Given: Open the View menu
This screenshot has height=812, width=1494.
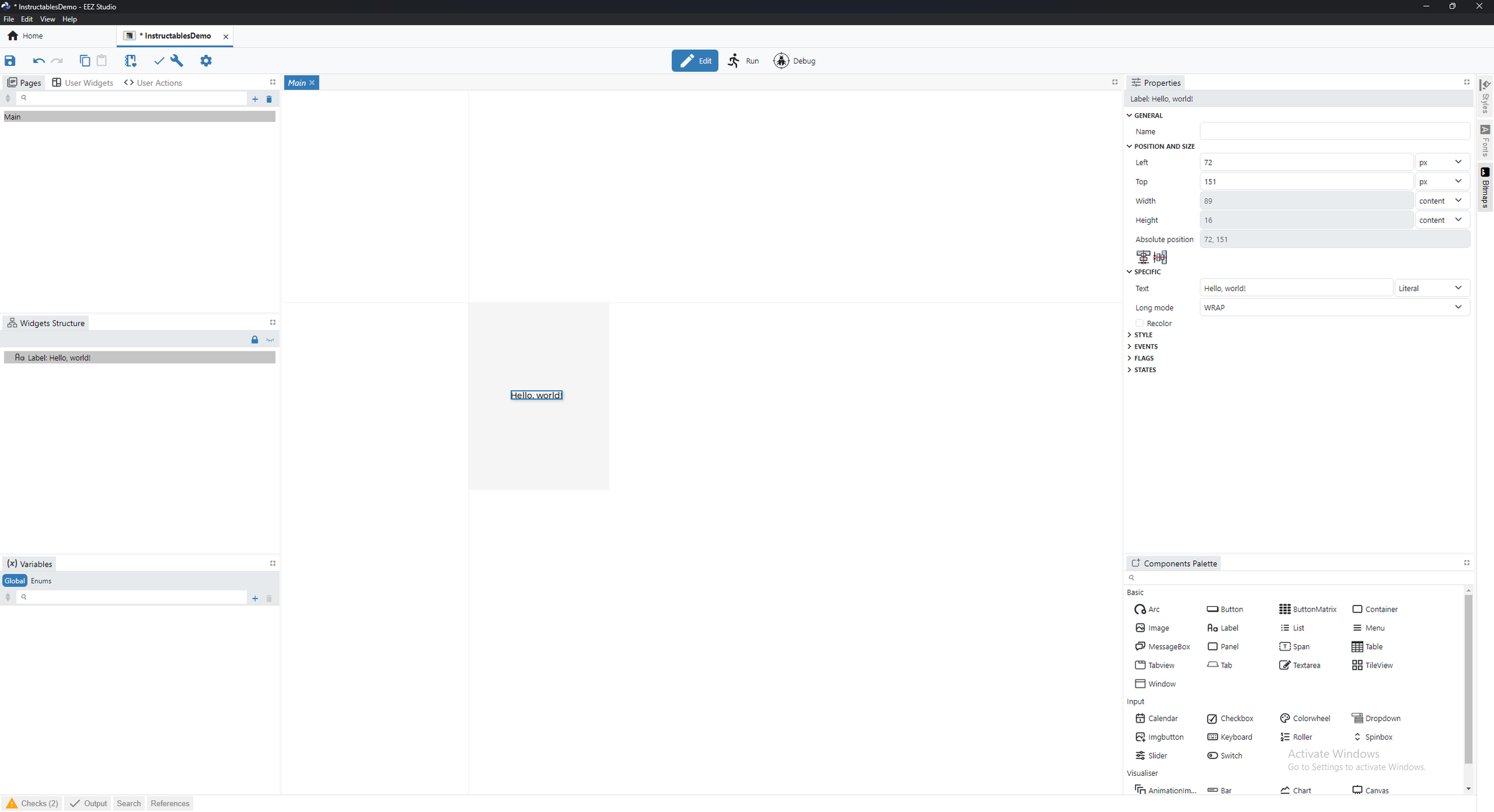Looking at the screenshot, I should click(x=47, y=19).
